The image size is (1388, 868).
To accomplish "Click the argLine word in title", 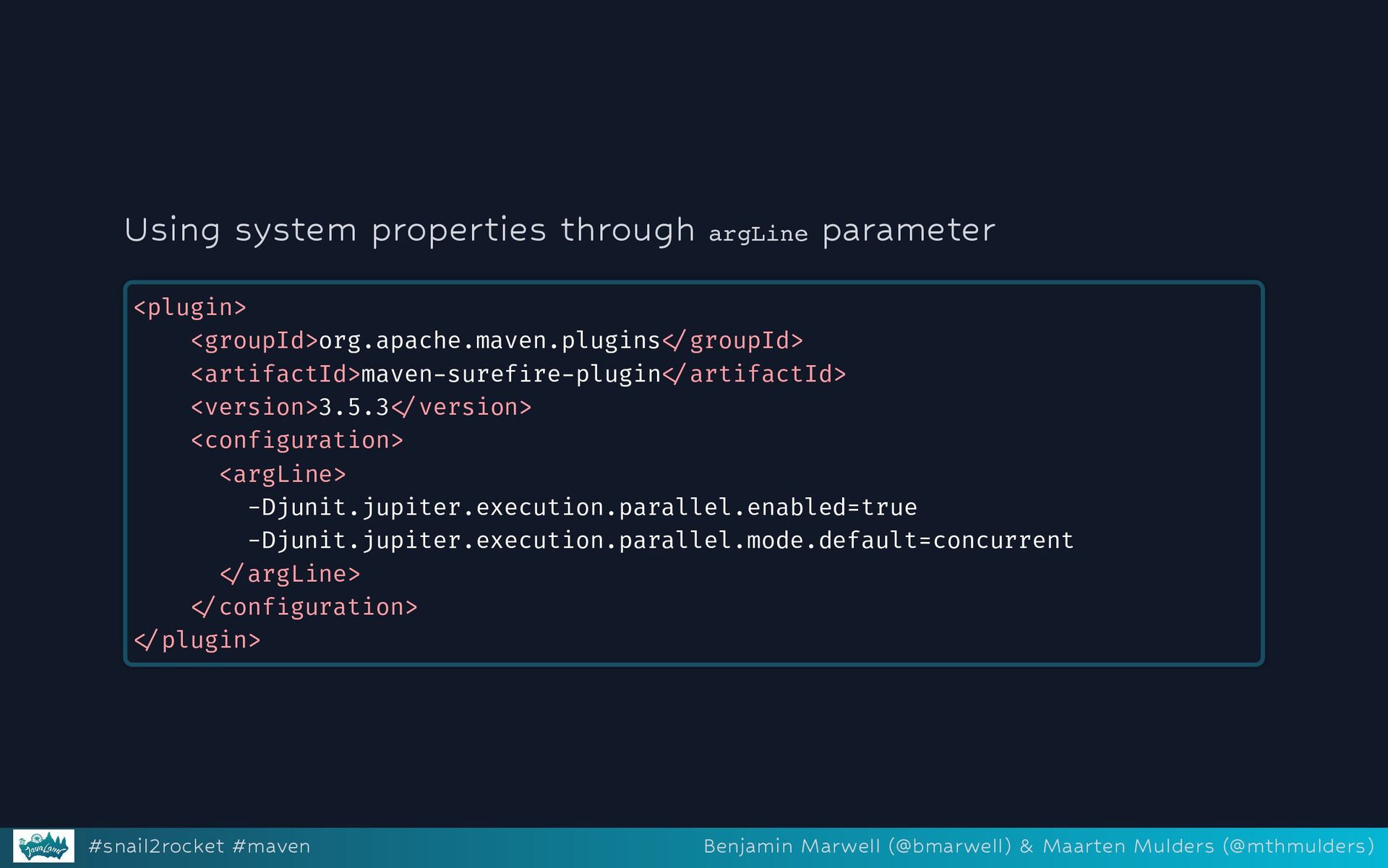I will point(758,234).
